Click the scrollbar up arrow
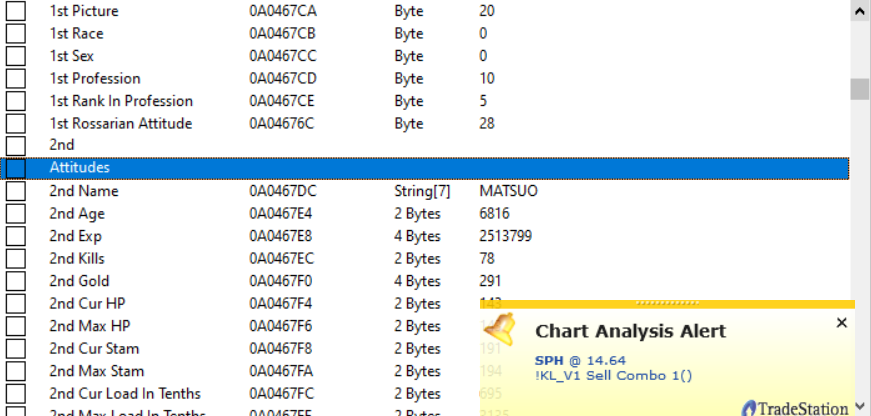This screenshot has width=871, height=416. pyautogui.click(x=860, y=11)
